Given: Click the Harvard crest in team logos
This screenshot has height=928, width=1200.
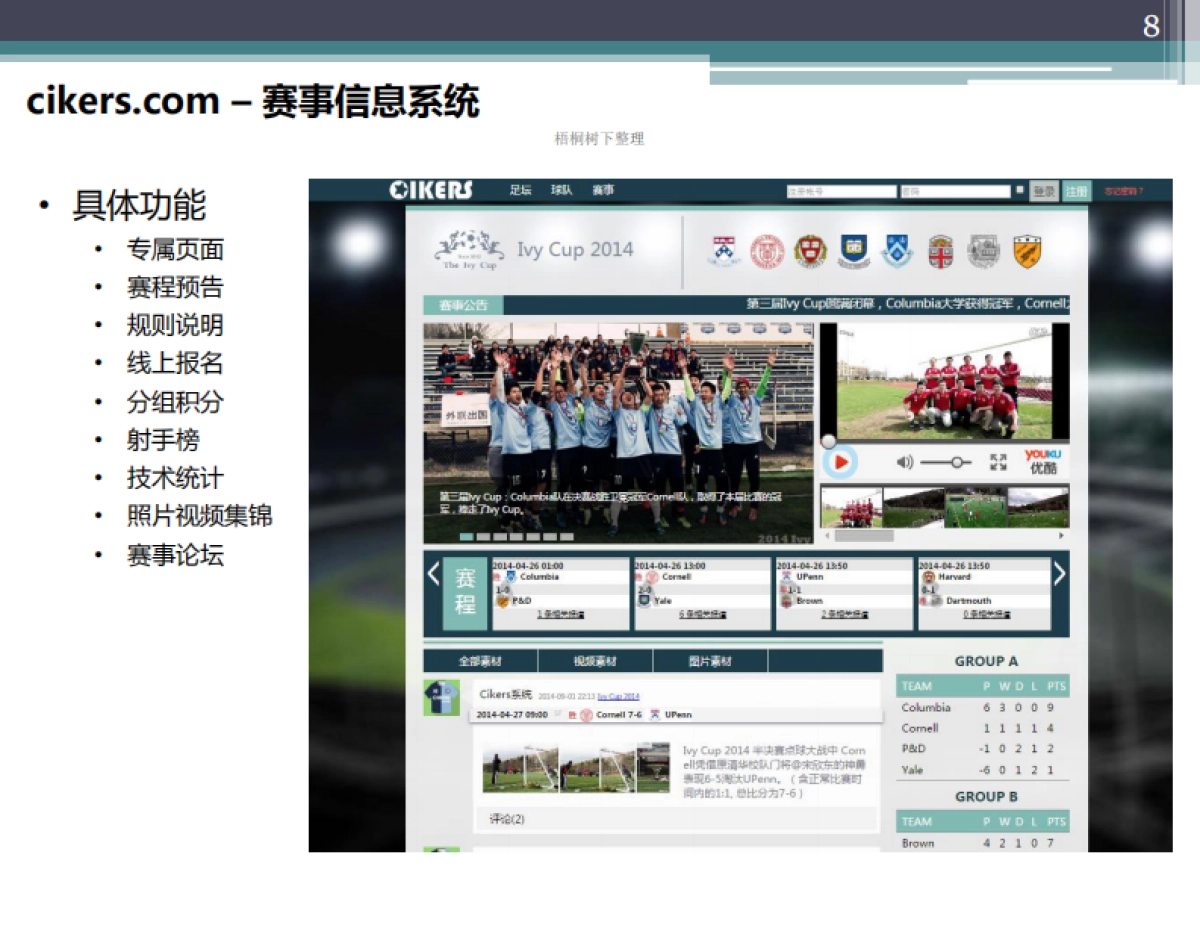Looking at the screenshot, I should 810,251.
